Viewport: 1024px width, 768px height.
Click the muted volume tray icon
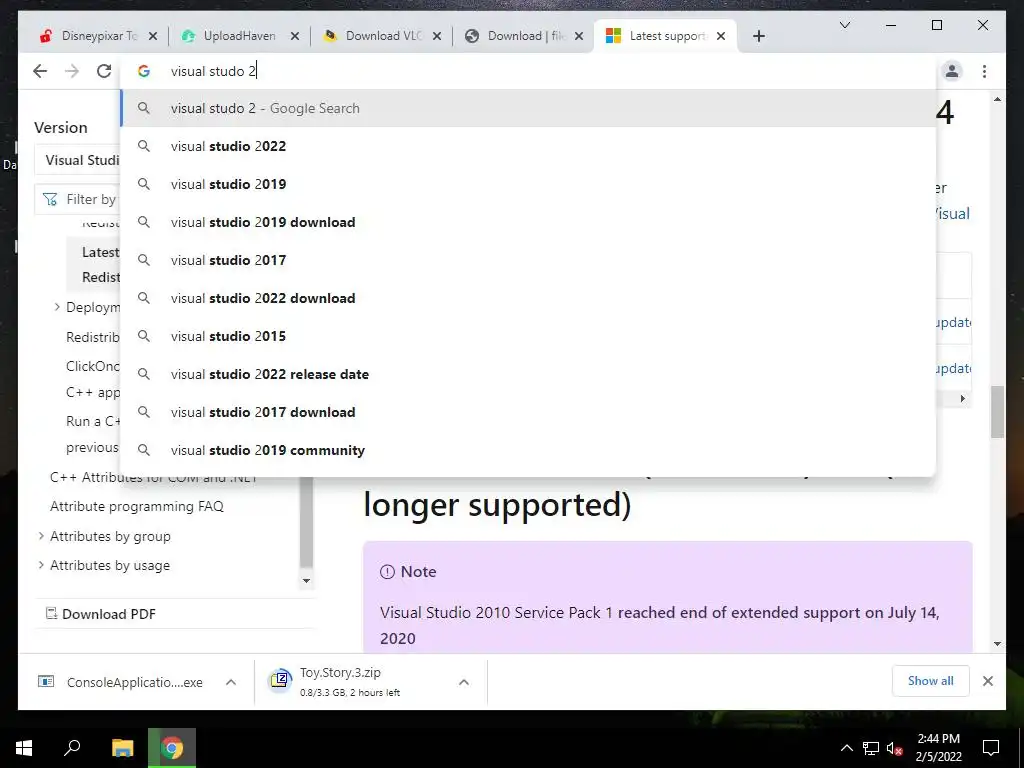[x=895, y=748]
